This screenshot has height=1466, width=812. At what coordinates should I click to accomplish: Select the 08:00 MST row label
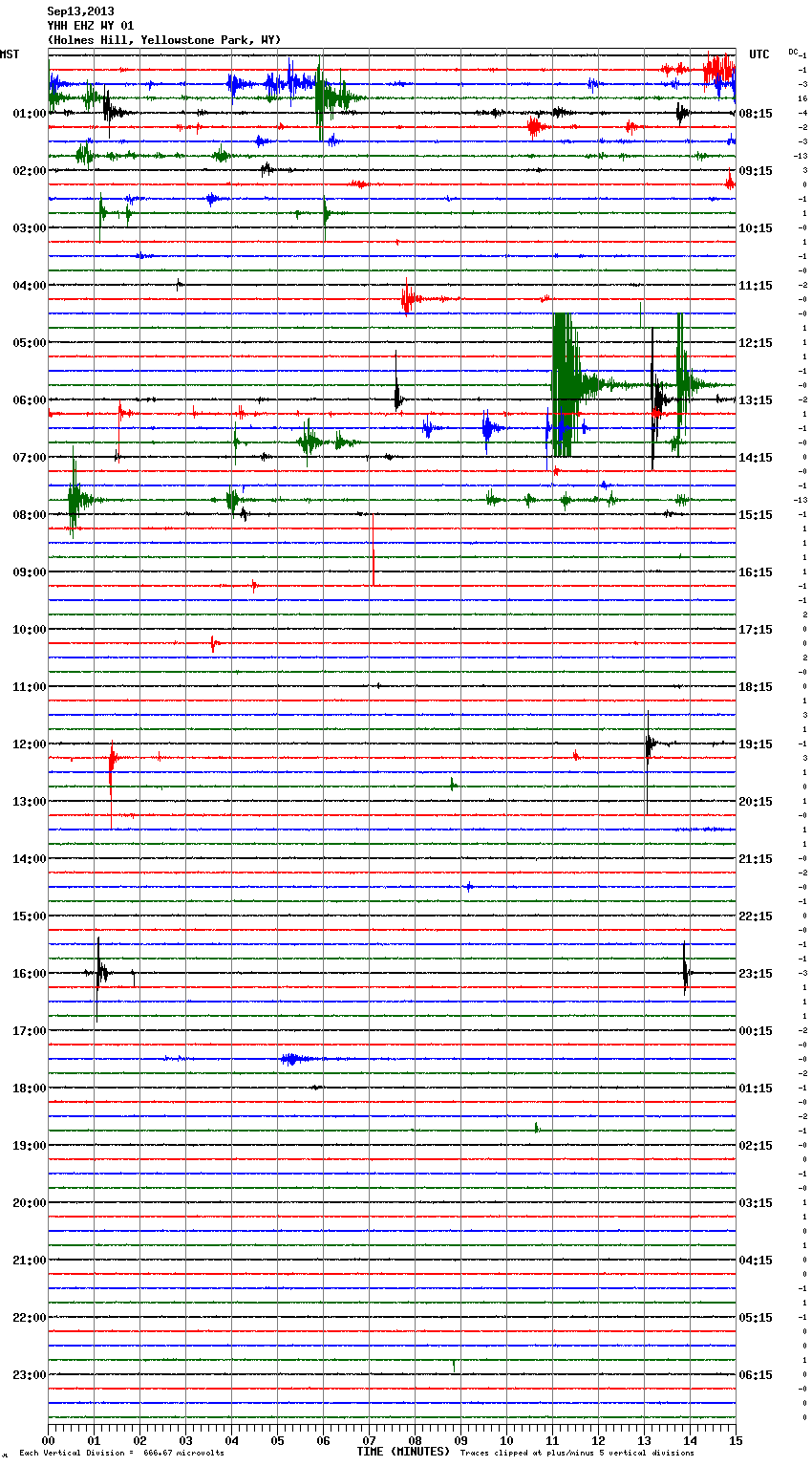coord(29,515)
